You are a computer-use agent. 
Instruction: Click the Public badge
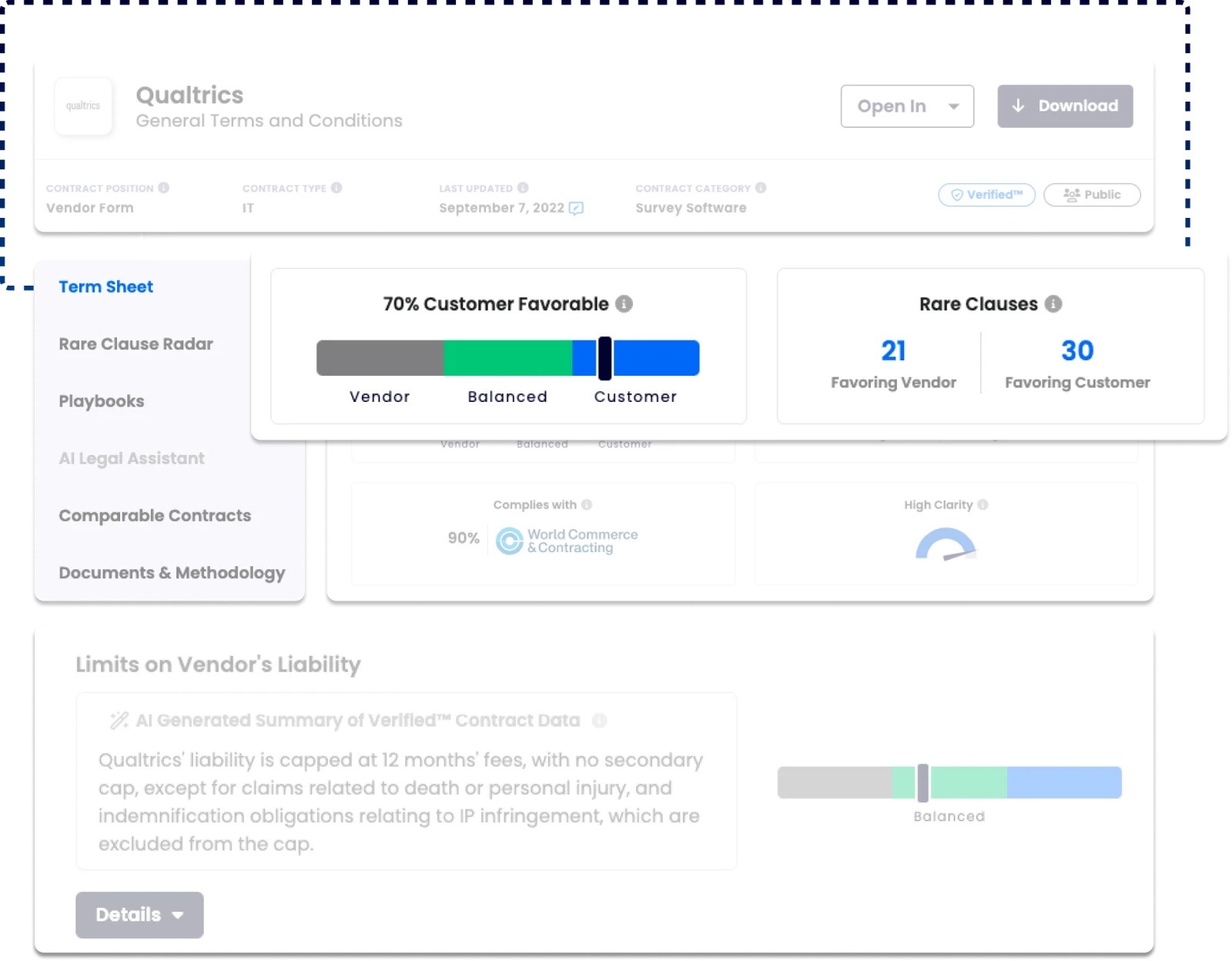pyautogui.click(x=1092, y=195)
